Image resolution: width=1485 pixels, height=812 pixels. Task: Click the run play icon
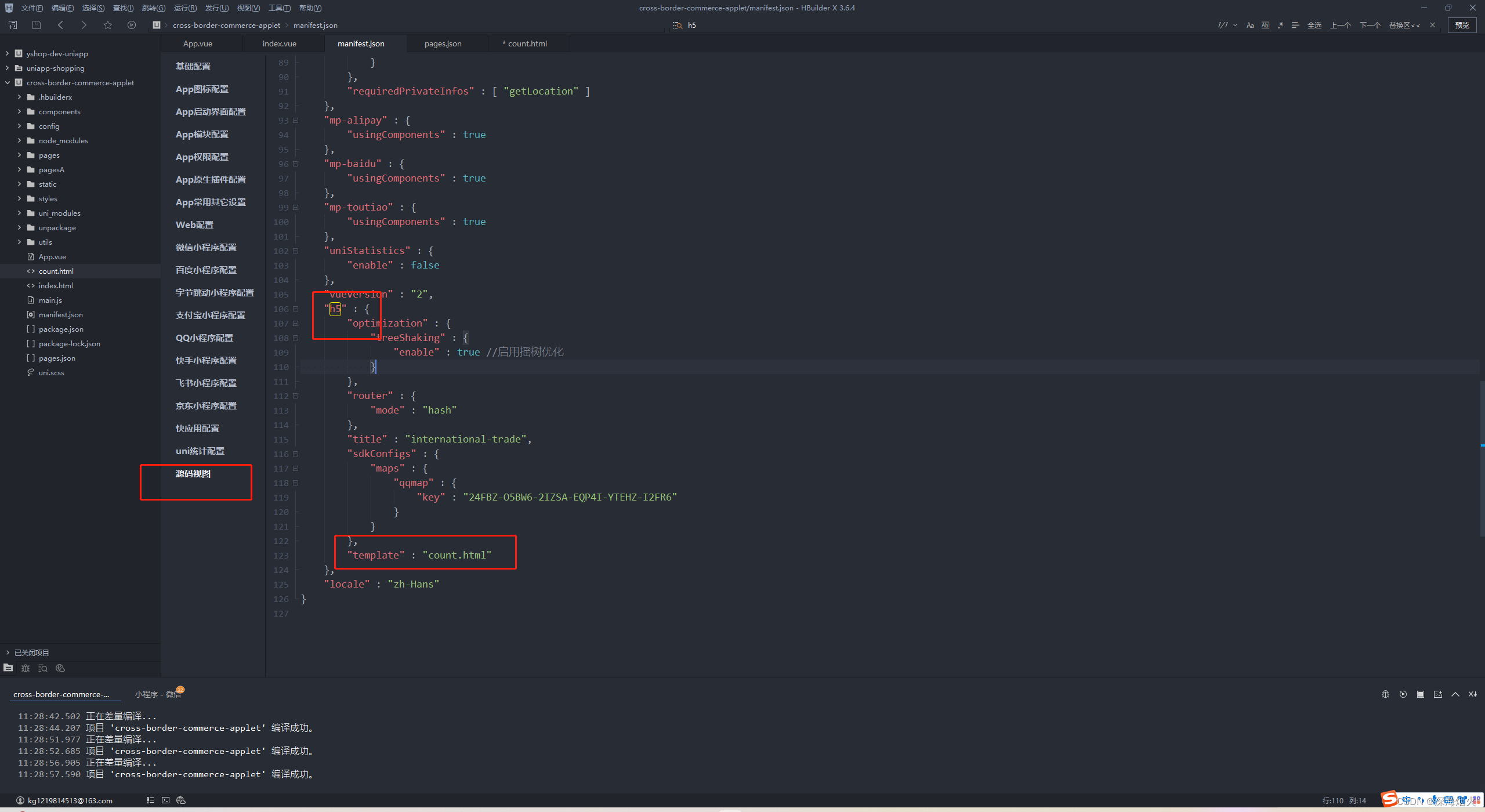pos(132,25)
